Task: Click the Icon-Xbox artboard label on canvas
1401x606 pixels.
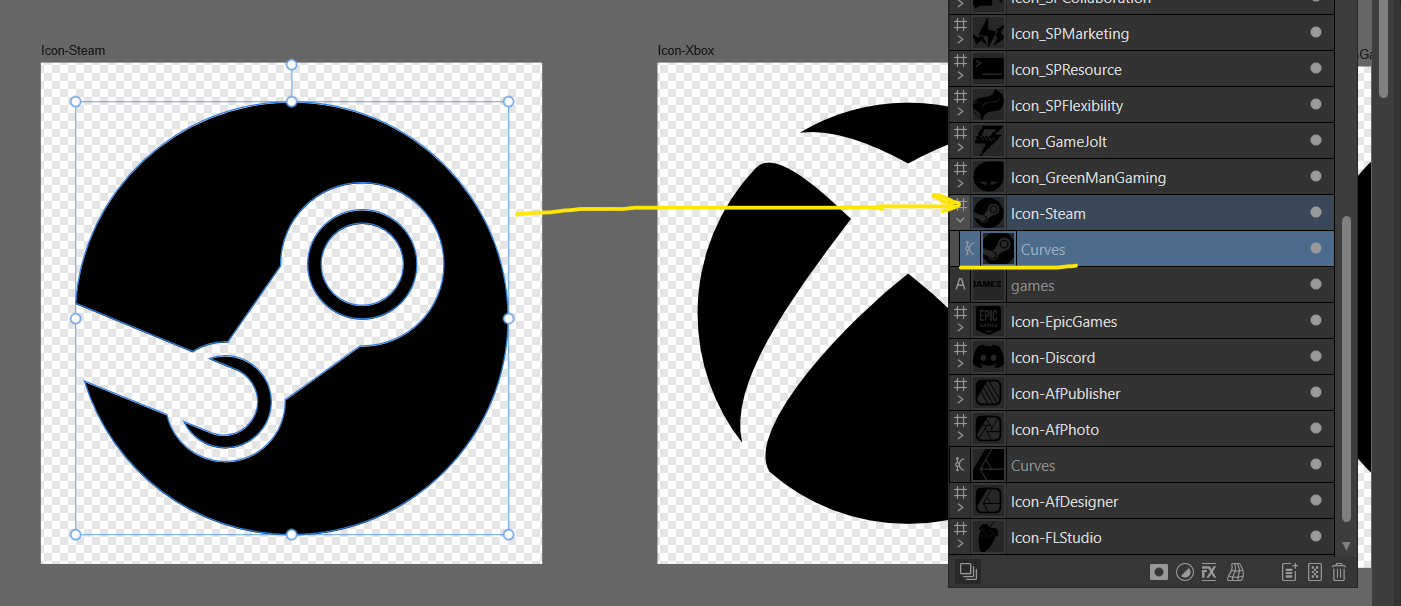Action: click(686, 50)
